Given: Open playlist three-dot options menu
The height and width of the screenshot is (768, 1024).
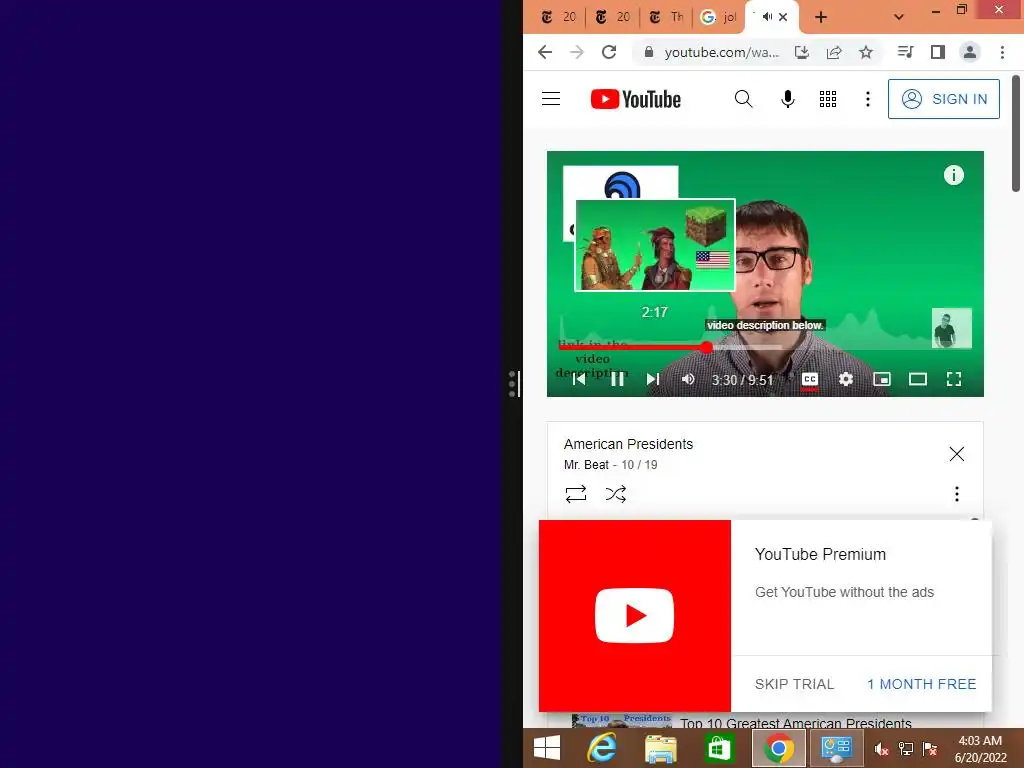Looking at the screenshot, I should (x=957, y=494).
